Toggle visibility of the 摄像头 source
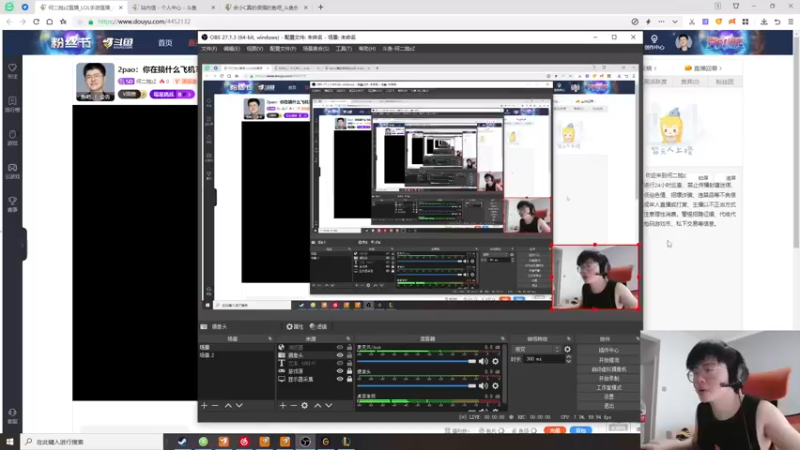 [x=339, y=355]
